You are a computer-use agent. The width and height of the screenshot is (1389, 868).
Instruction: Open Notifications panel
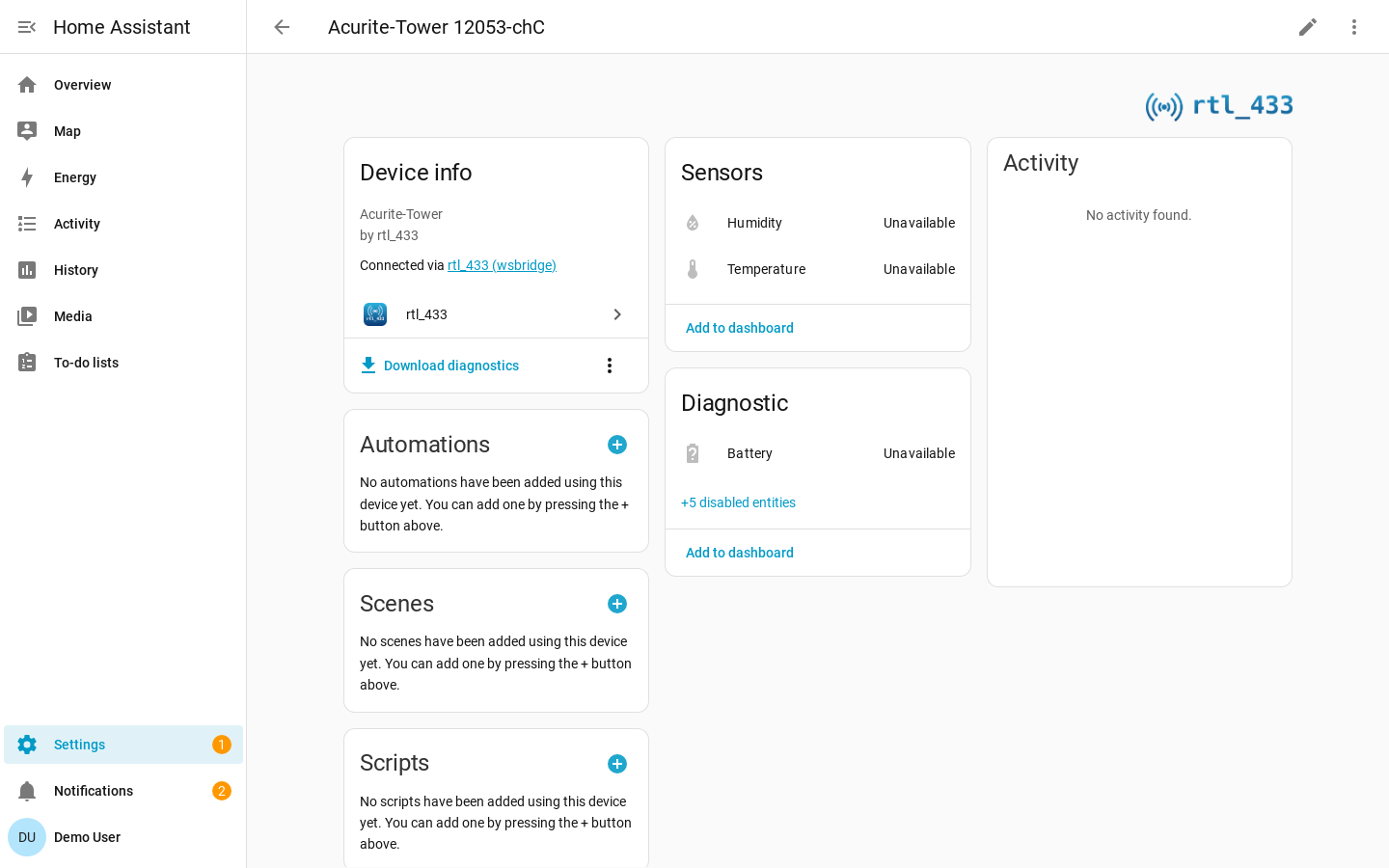(x=123, y=791)
